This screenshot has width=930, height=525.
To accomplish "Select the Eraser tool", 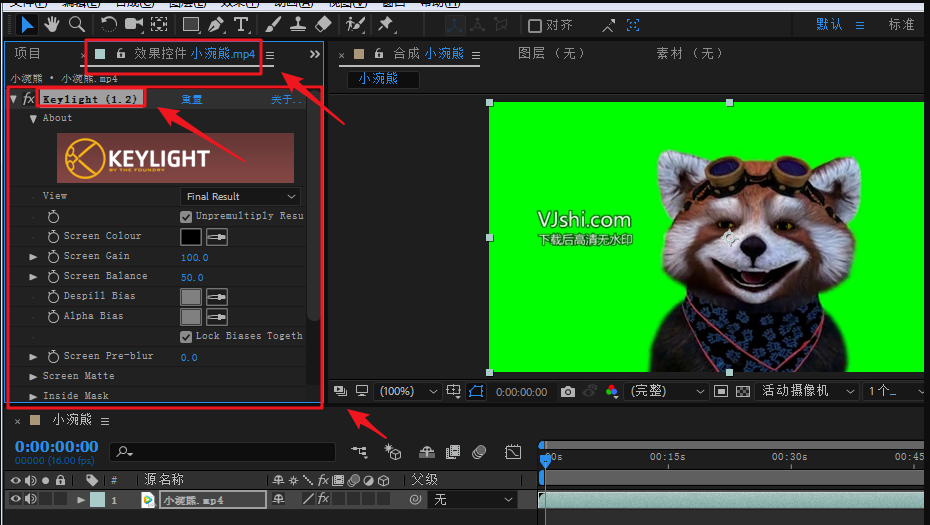I will (323, 24).
